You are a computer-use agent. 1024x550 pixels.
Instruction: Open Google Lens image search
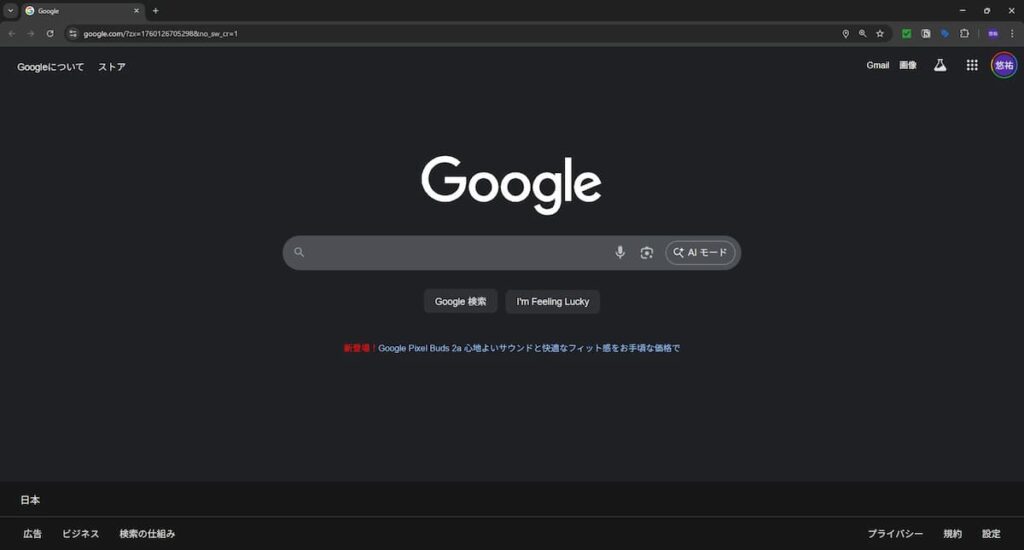pyautogui.click(x=647, y=253)
